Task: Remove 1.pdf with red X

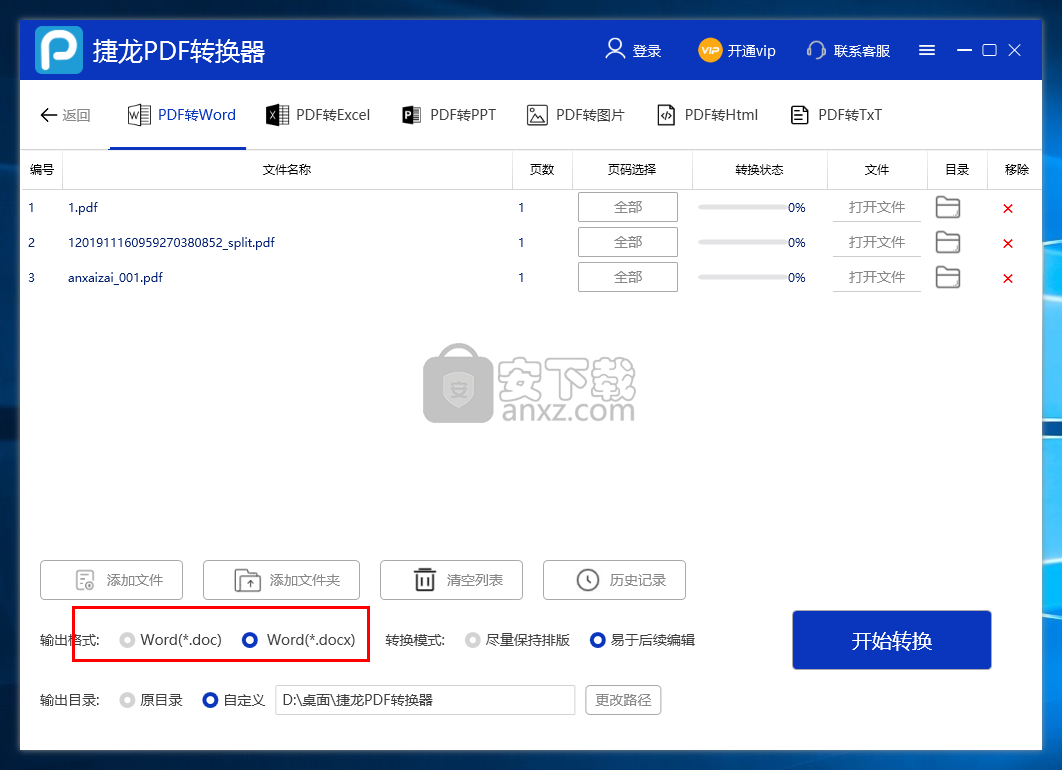Action: 1008,209
